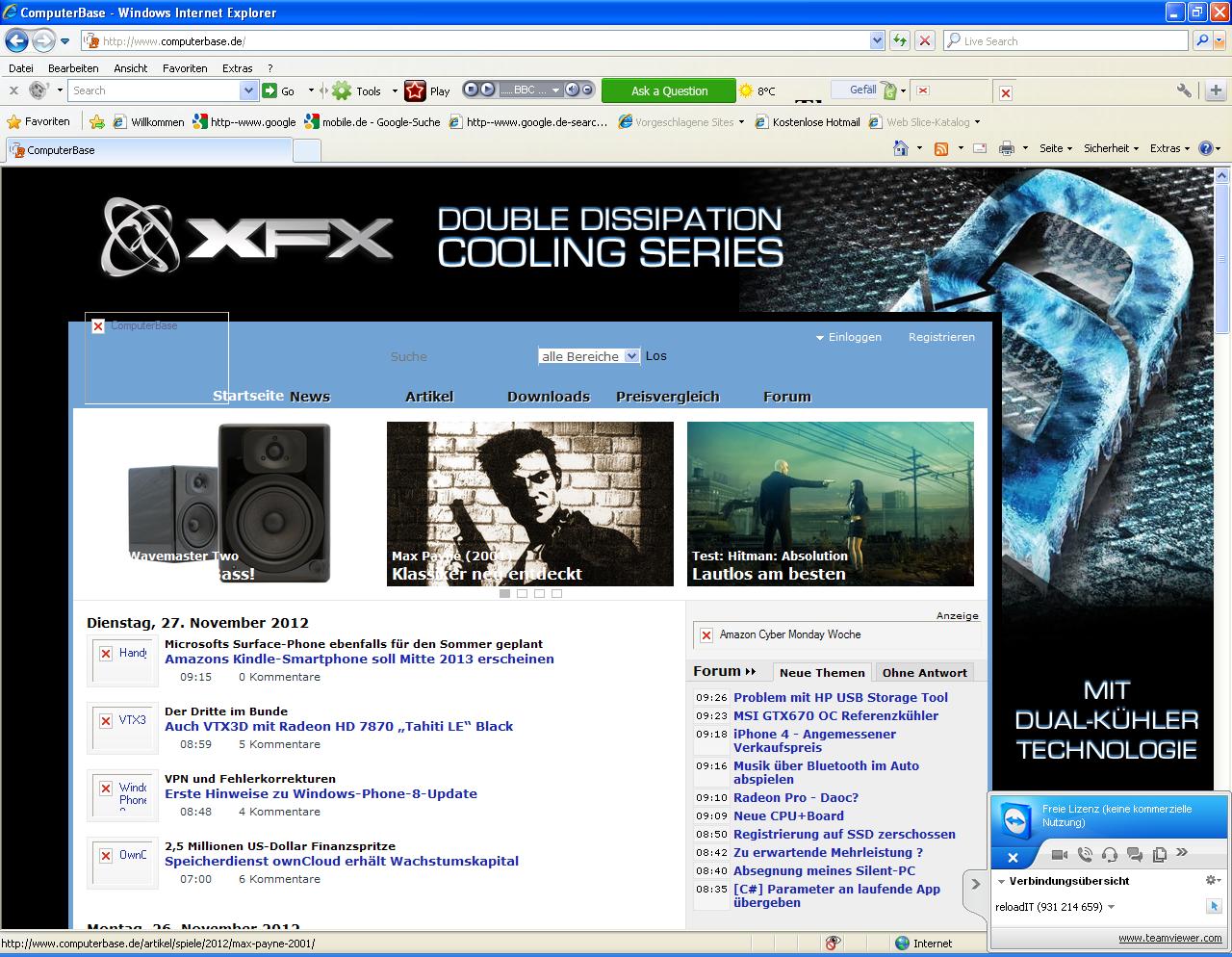The image size is (1232, 957).
Task: Open the Tools gear in the toolbar
Action: (x=342, y=91)
